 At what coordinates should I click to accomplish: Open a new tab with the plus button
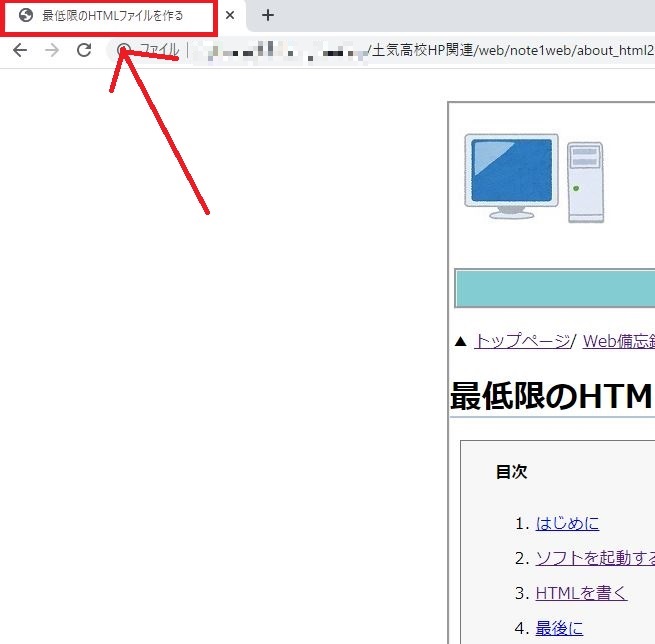(x=267, y=16)
